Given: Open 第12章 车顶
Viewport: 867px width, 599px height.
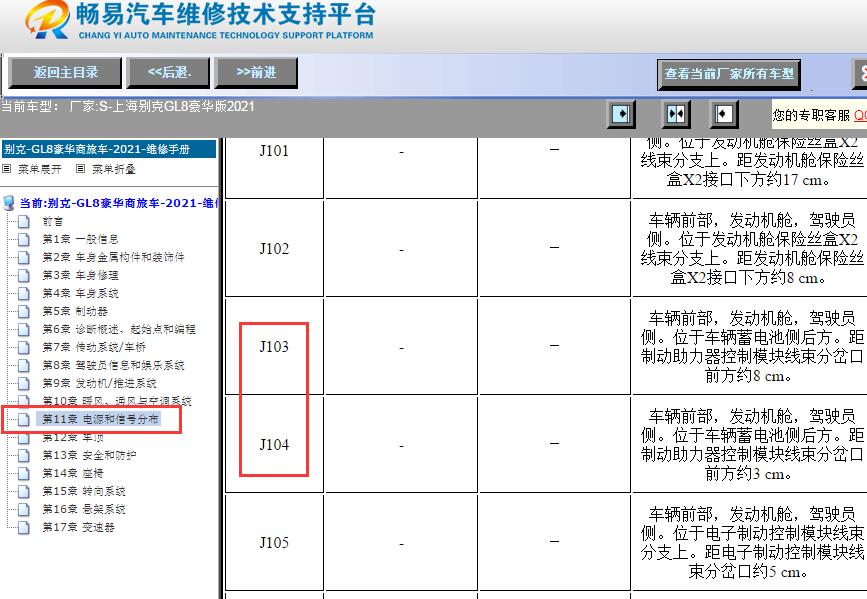Looking at the screenshot, I should click(74, 437).
